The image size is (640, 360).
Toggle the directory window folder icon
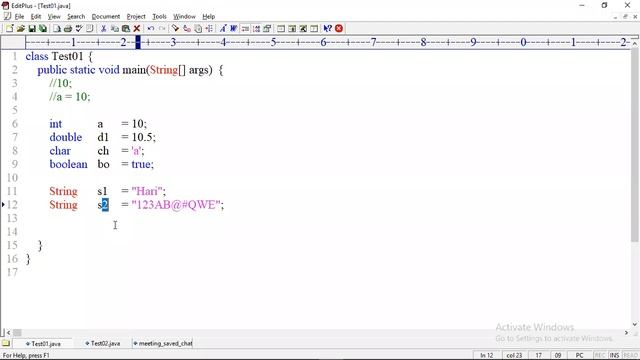pyautogui.click(x=6, y=343)
